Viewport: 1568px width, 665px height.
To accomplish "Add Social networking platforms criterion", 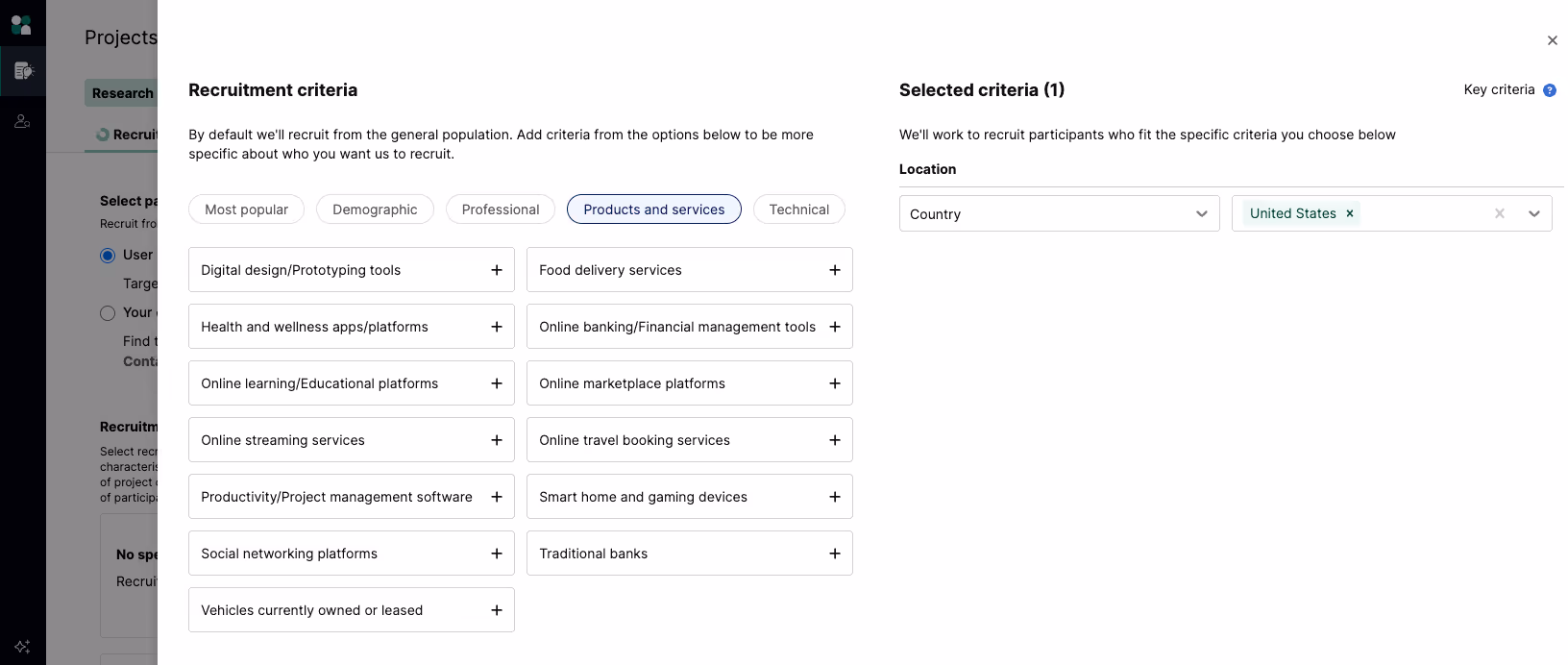I will coord(497,554).
